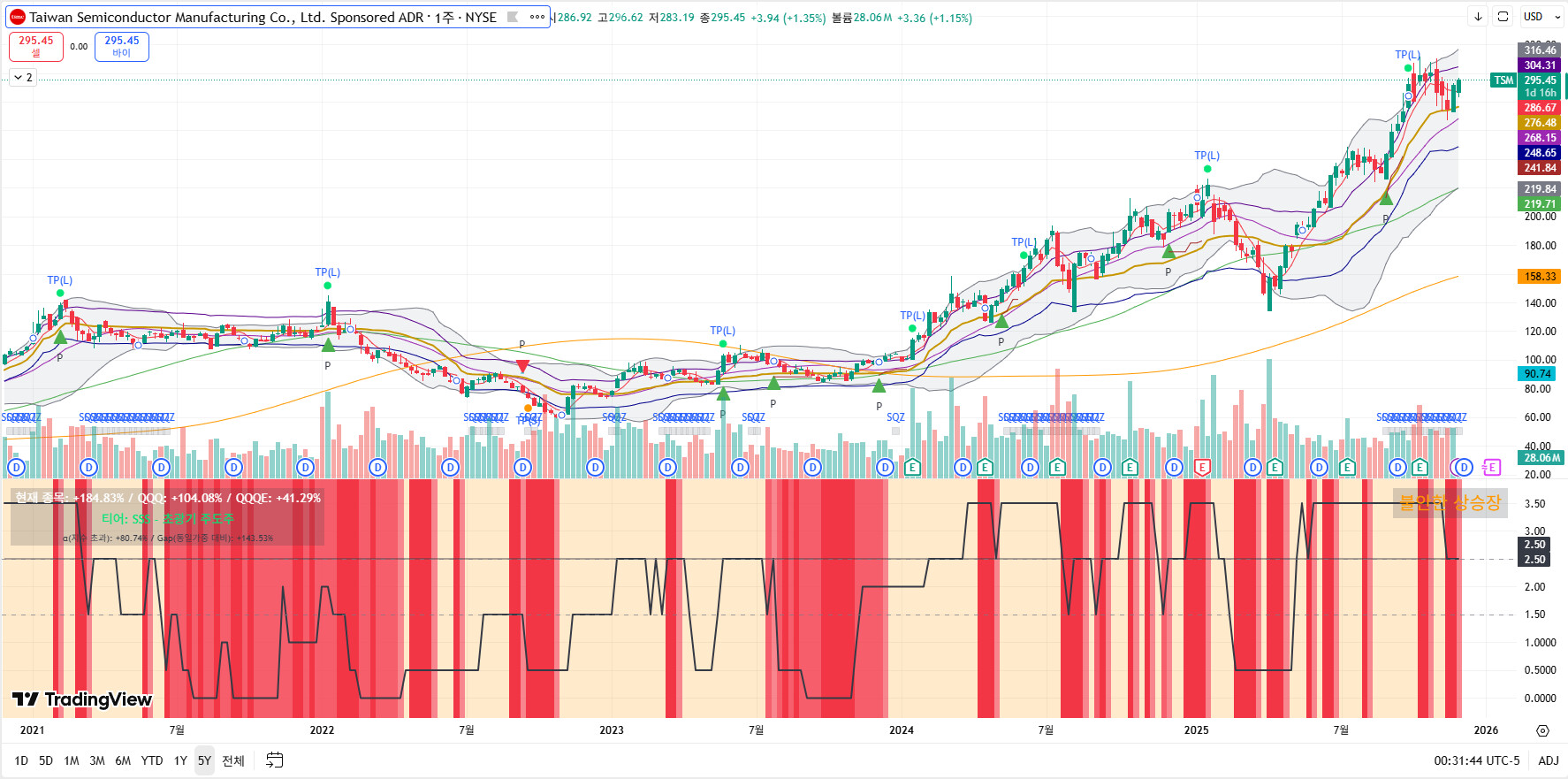Click the TSM symbol tag on the price scale
The width and height of the screenshot is (1568, 779).
point(1503,80)
